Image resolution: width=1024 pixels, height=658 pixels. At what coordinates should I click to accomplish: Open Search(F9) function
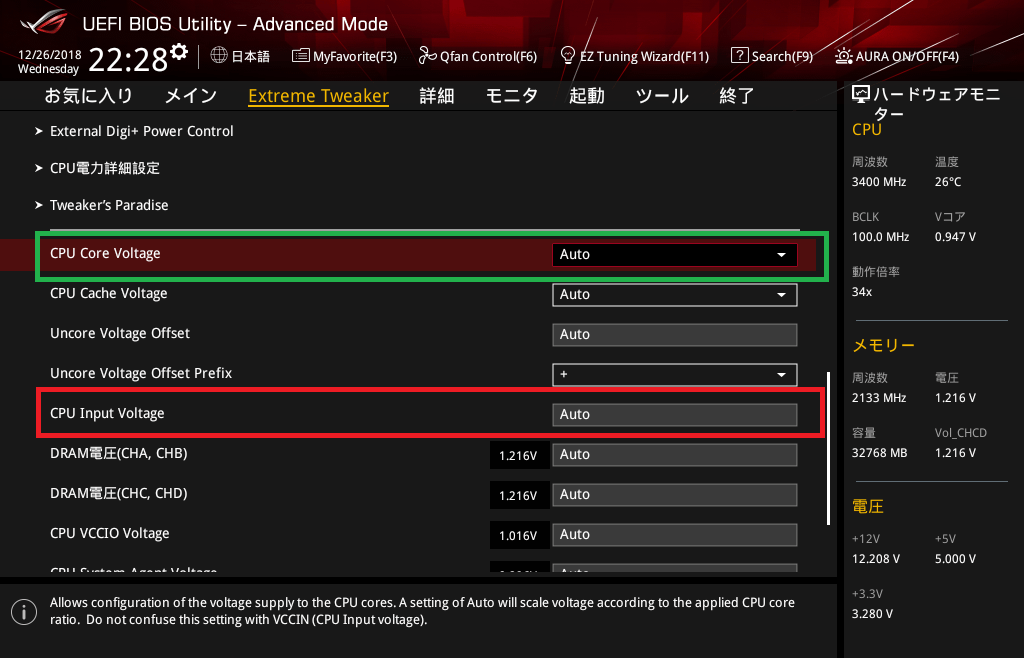tap(782, 56)
